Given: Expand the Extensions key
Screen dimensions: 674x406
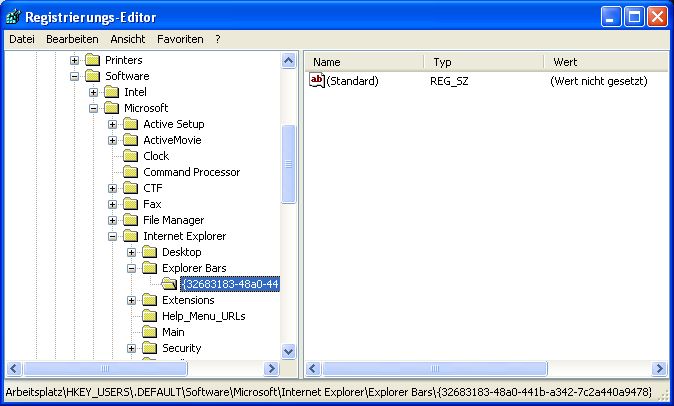Looking at the screenshot, I should 131,300.
